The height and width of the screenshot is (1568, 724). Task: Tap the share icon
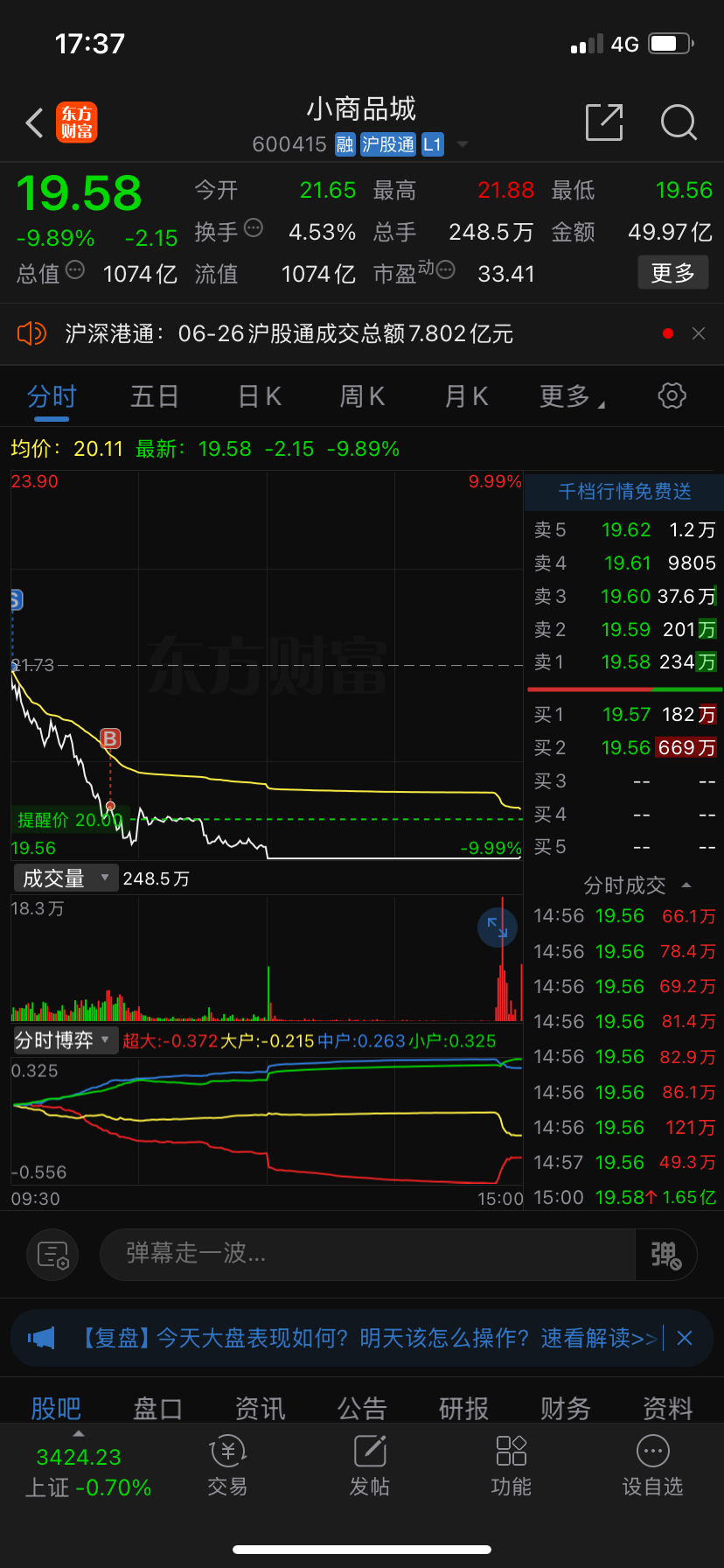click(x=604, y=122)
